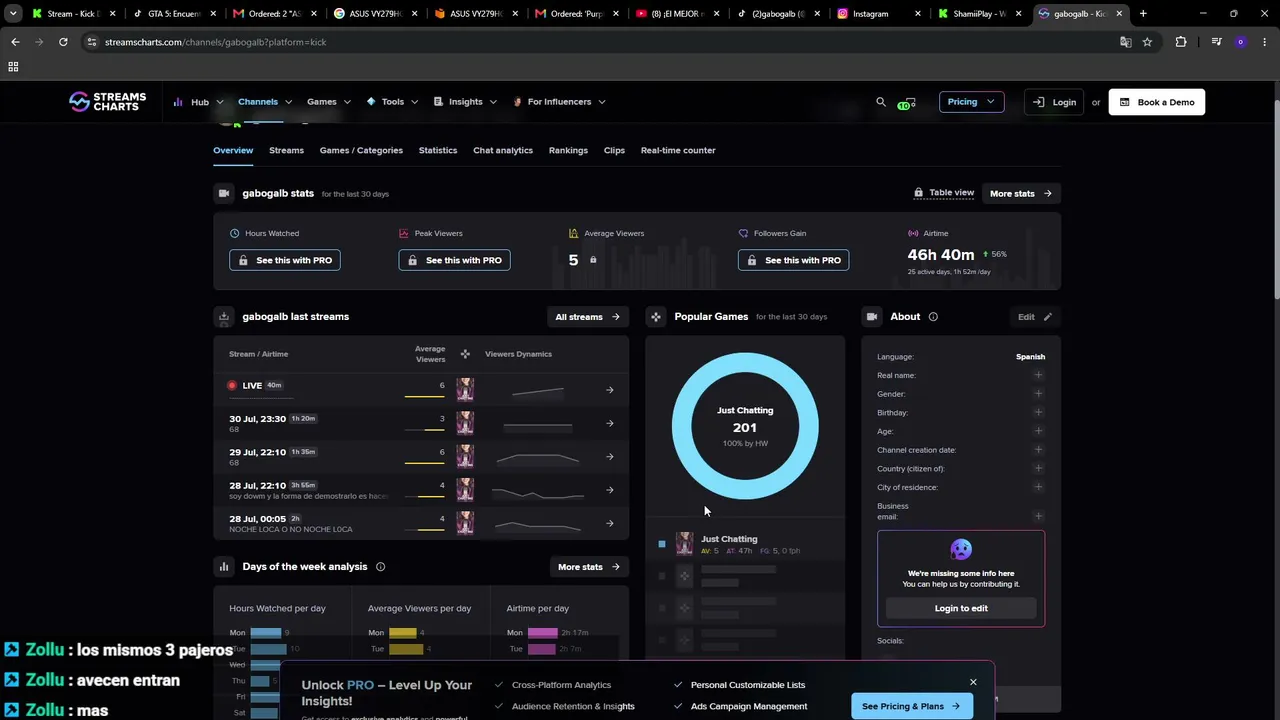
Task: Click More stats beside Table view
Action: [1020, 193]
